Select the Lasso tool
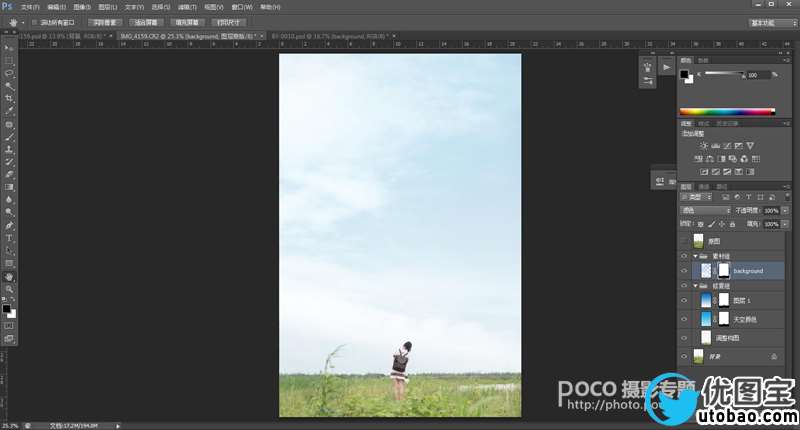 [x=9, y=73]
